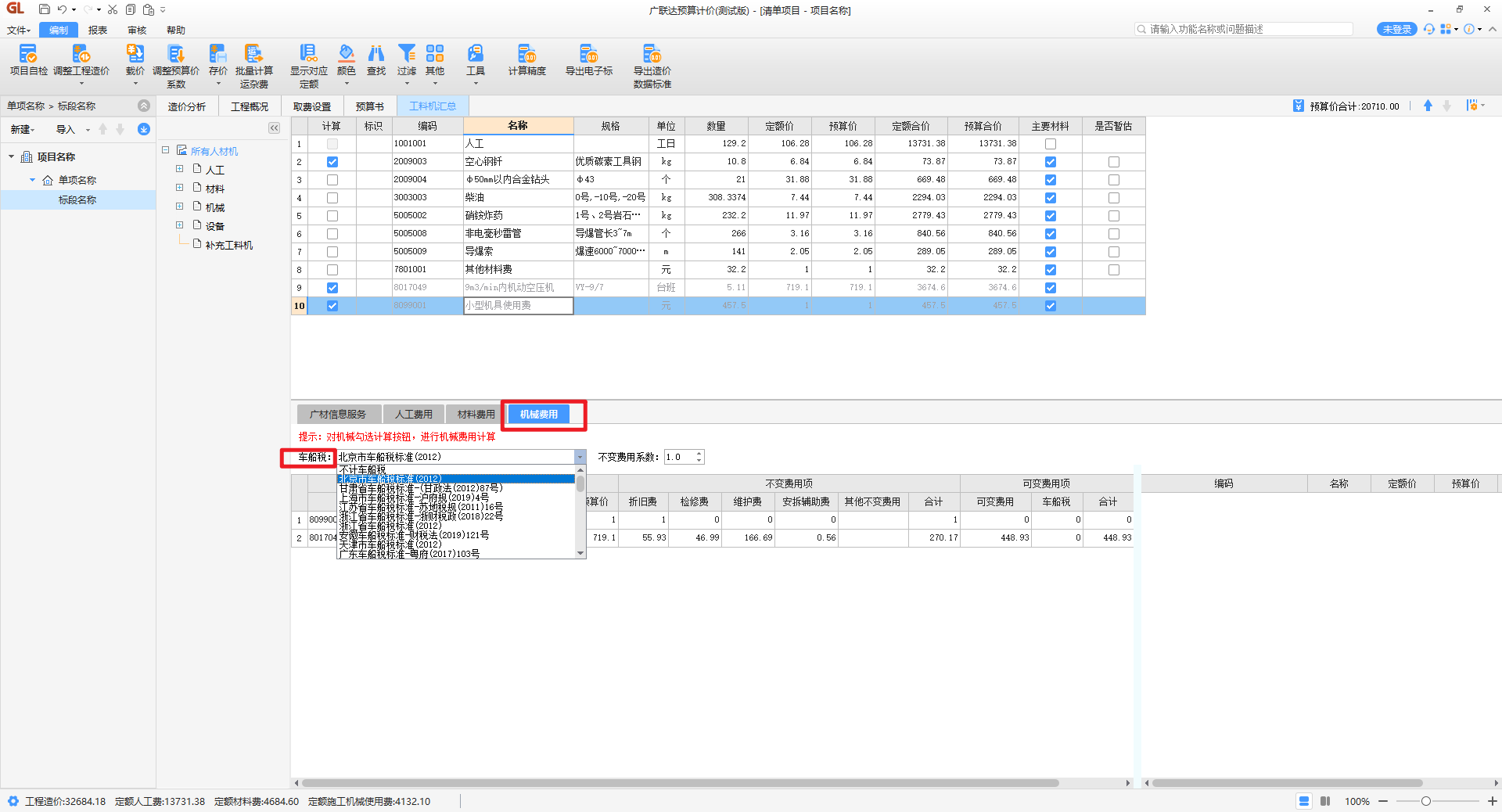Collapse the 所有人材机 root node

click(x=166, y=150)
